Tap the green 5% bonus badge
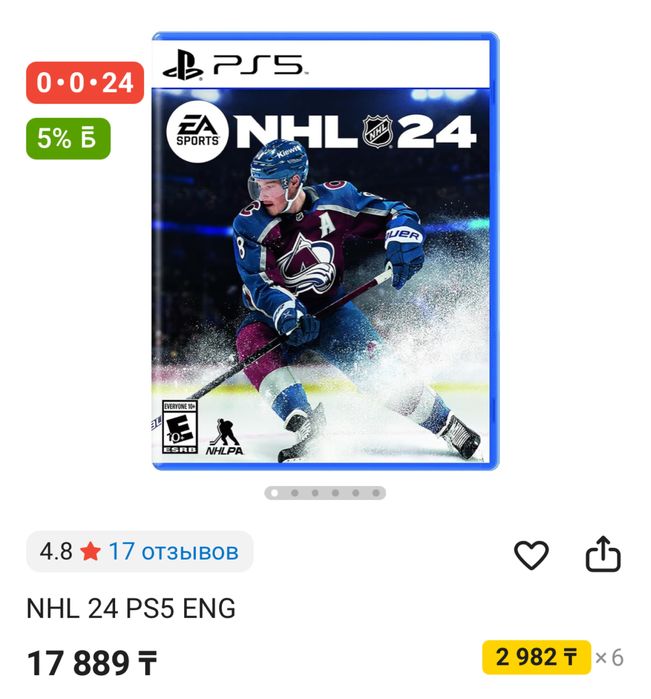Image resolution: width=651 pixels, height=699 pixels. click(68, 139)
